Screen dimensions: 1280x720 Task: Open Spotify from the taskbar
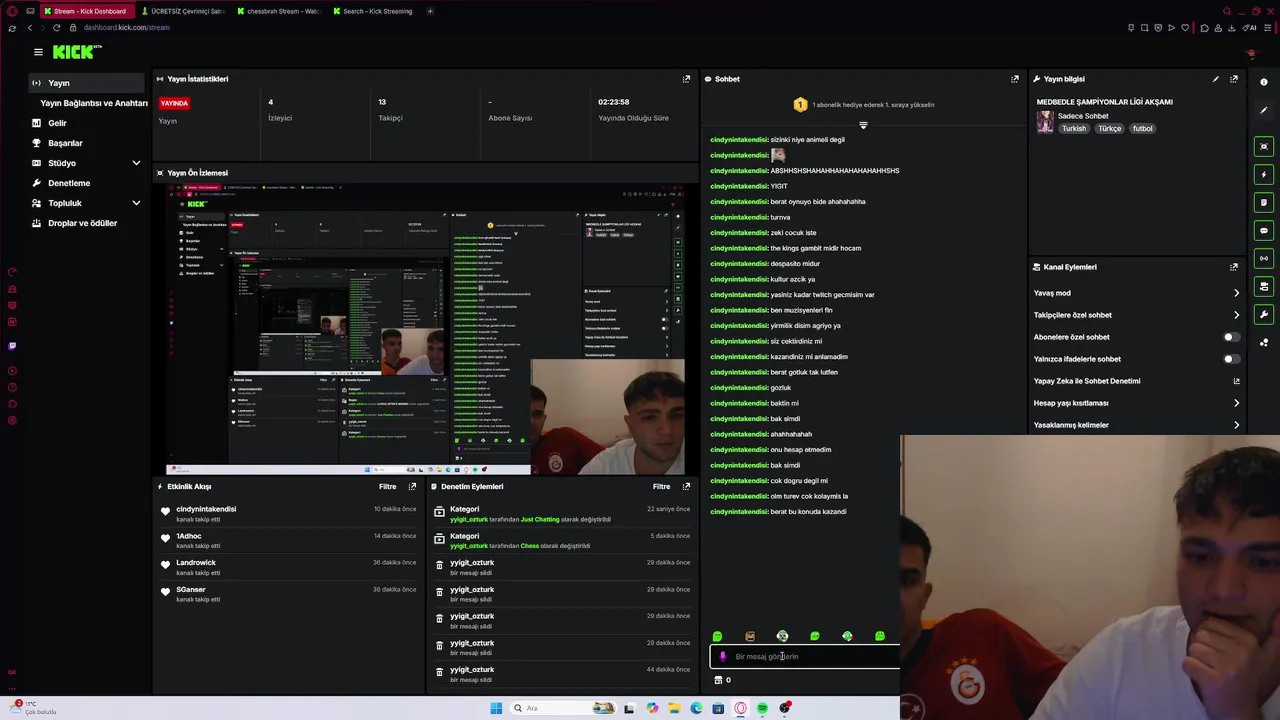pos(762,708)
